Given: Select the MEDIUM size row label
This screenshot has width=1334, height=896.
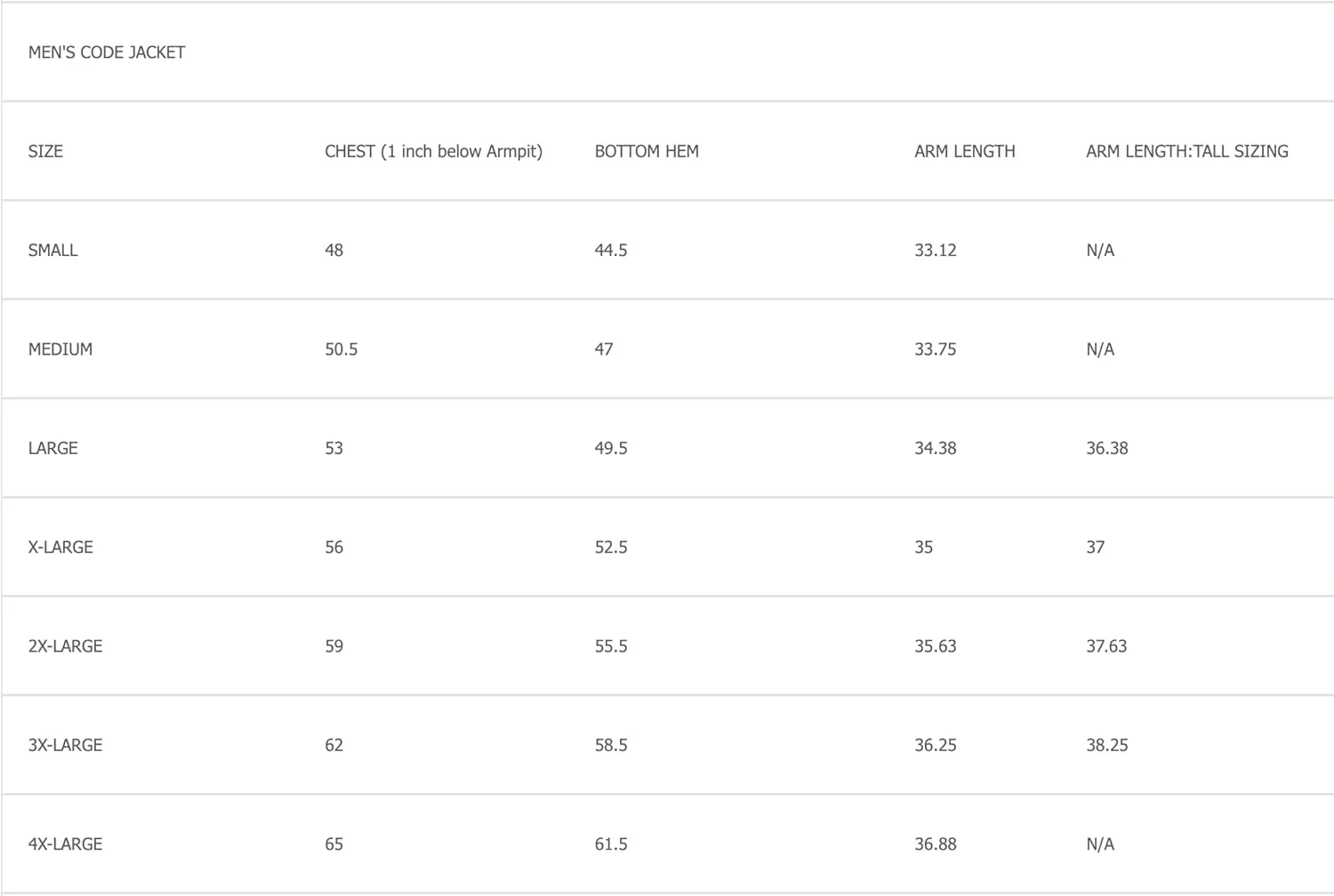Looking at the screenshot, I should pos(60,349).
